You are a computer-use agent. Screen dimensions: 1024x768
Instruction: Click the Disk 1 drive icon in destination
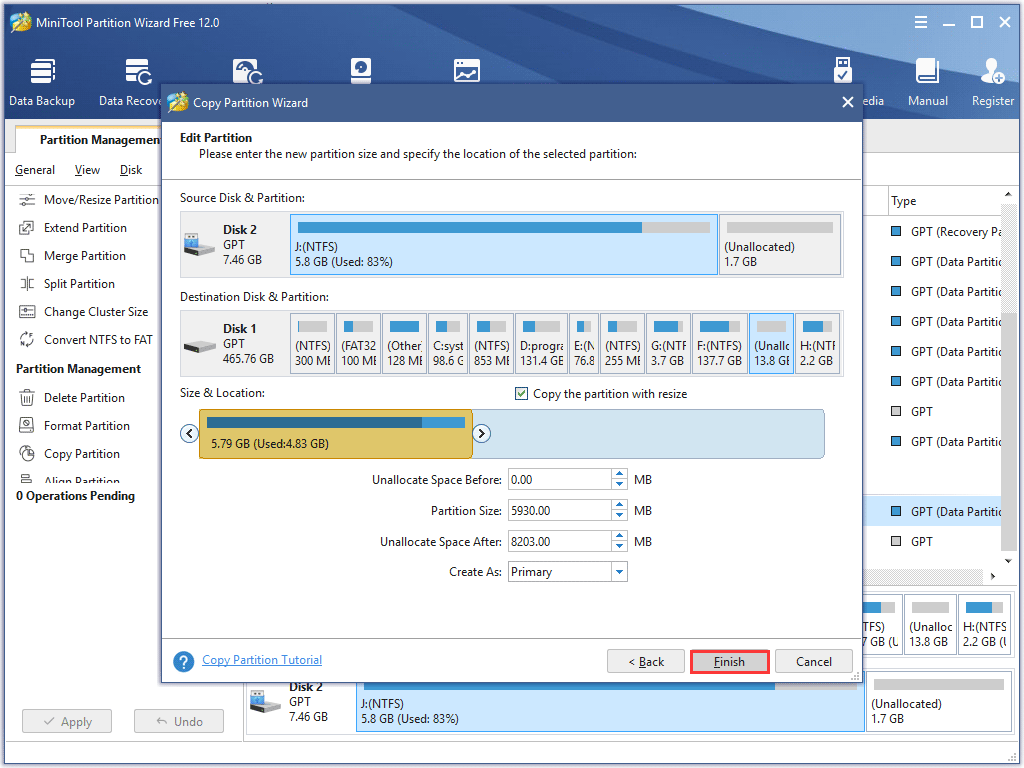click(199, 345)
